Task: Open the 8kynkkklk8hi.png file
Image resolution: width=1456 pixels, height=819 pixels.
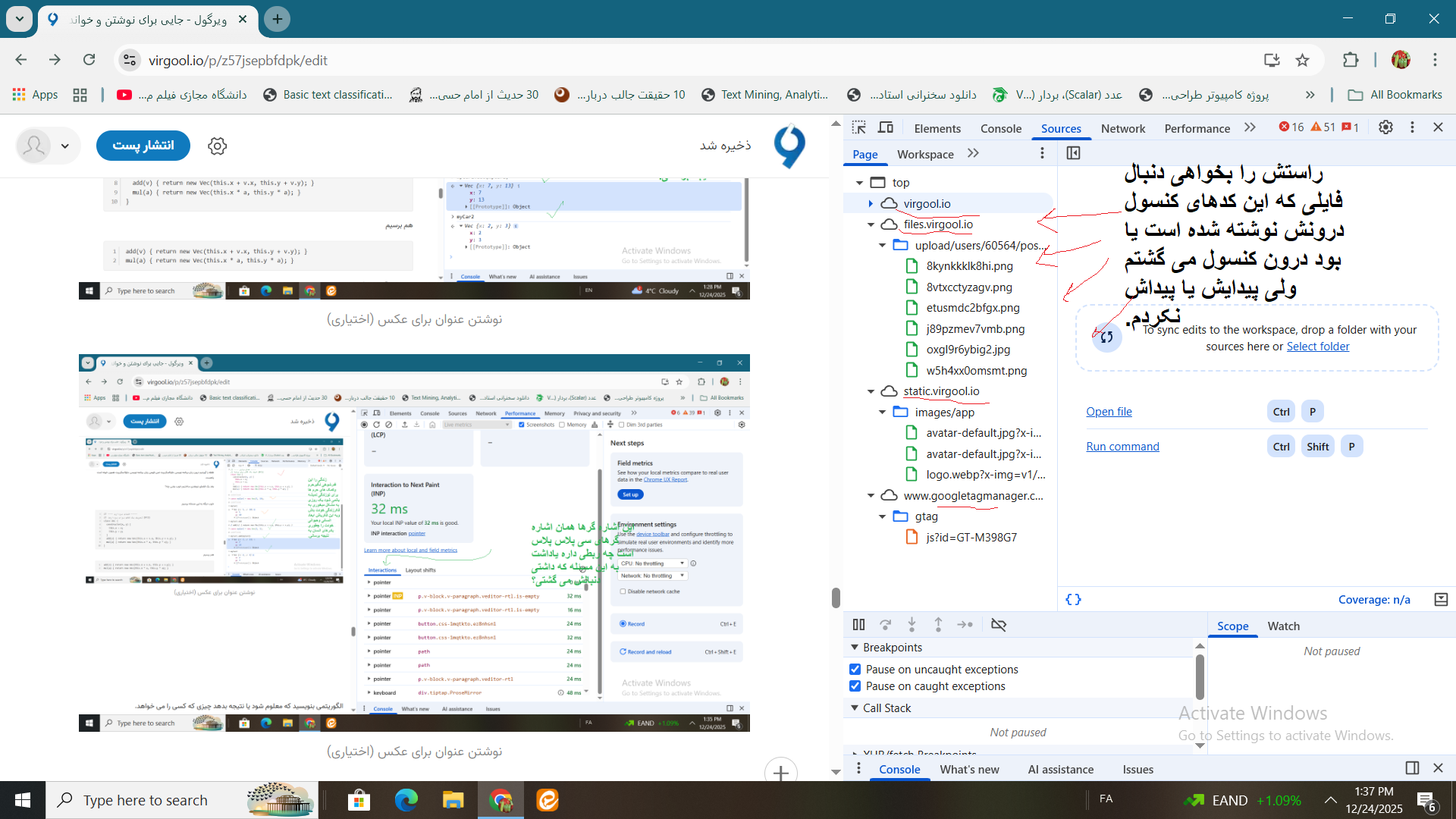Action: click(969, 265)
